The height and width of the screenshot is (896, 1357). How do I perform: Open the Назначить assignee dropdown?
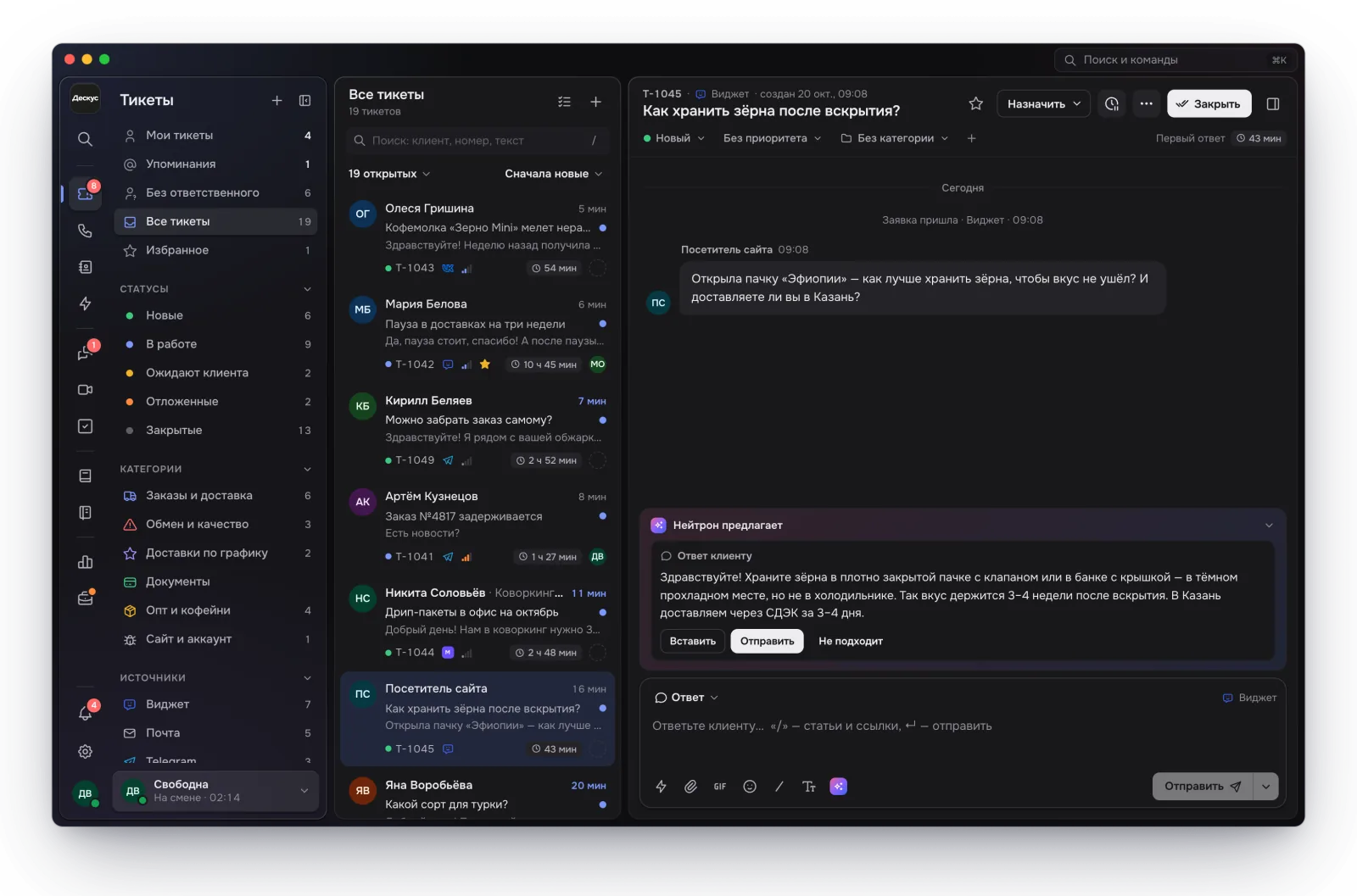(1043, 103)
